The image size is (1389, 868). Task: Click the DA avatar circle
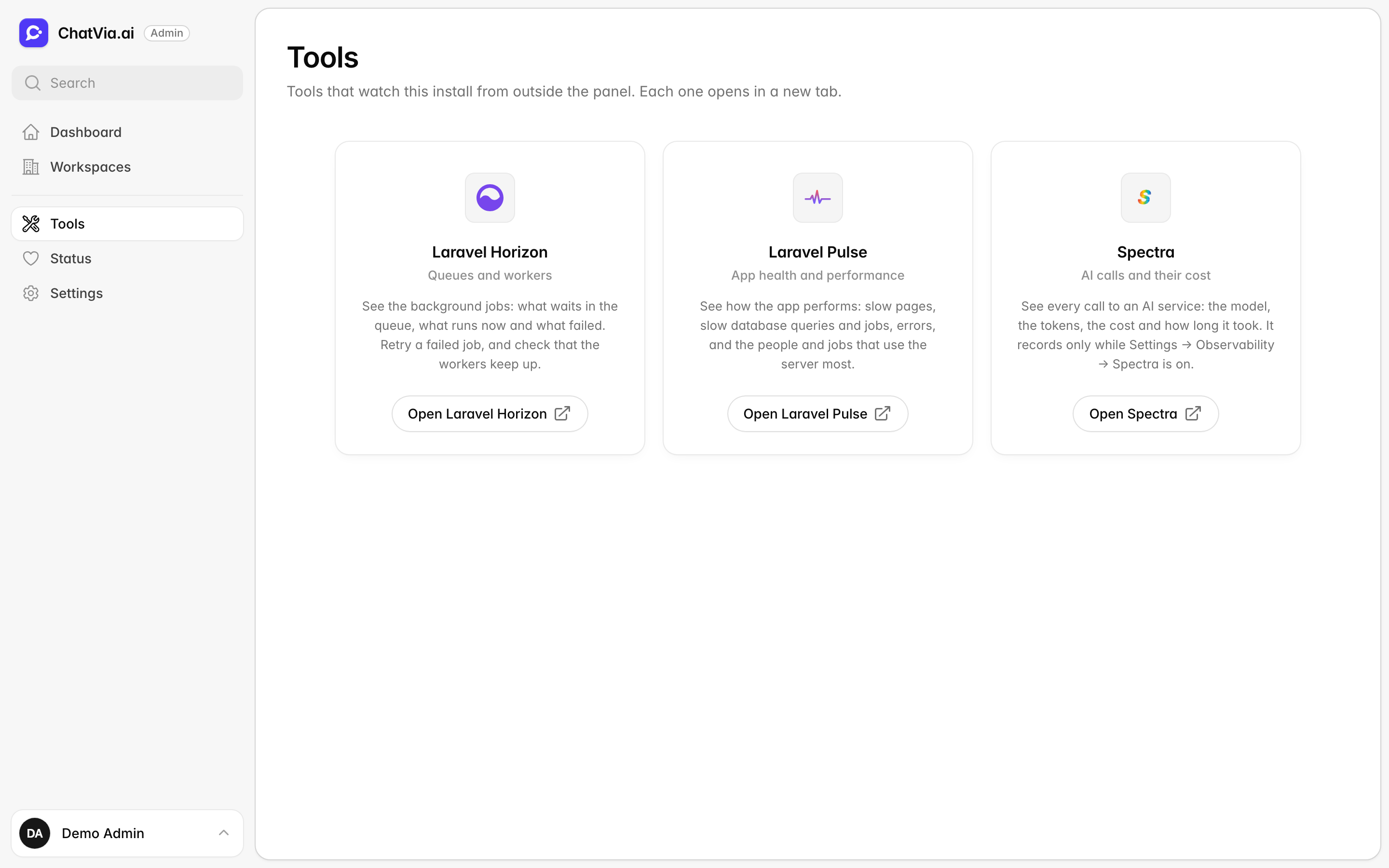tap(34, 833)
